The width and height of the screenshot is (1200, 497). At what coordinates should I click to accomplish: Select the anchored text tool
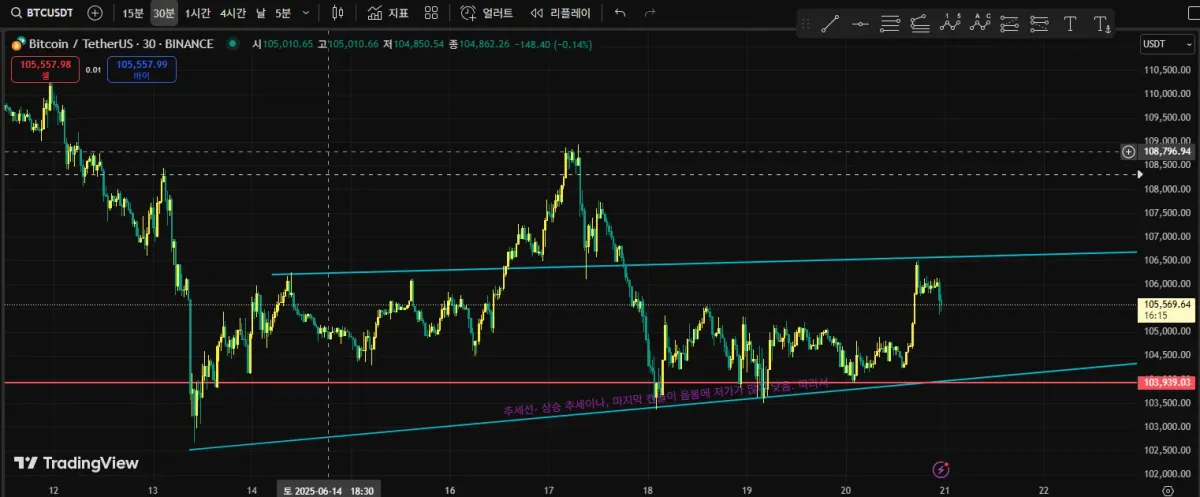pos(1101,25)
